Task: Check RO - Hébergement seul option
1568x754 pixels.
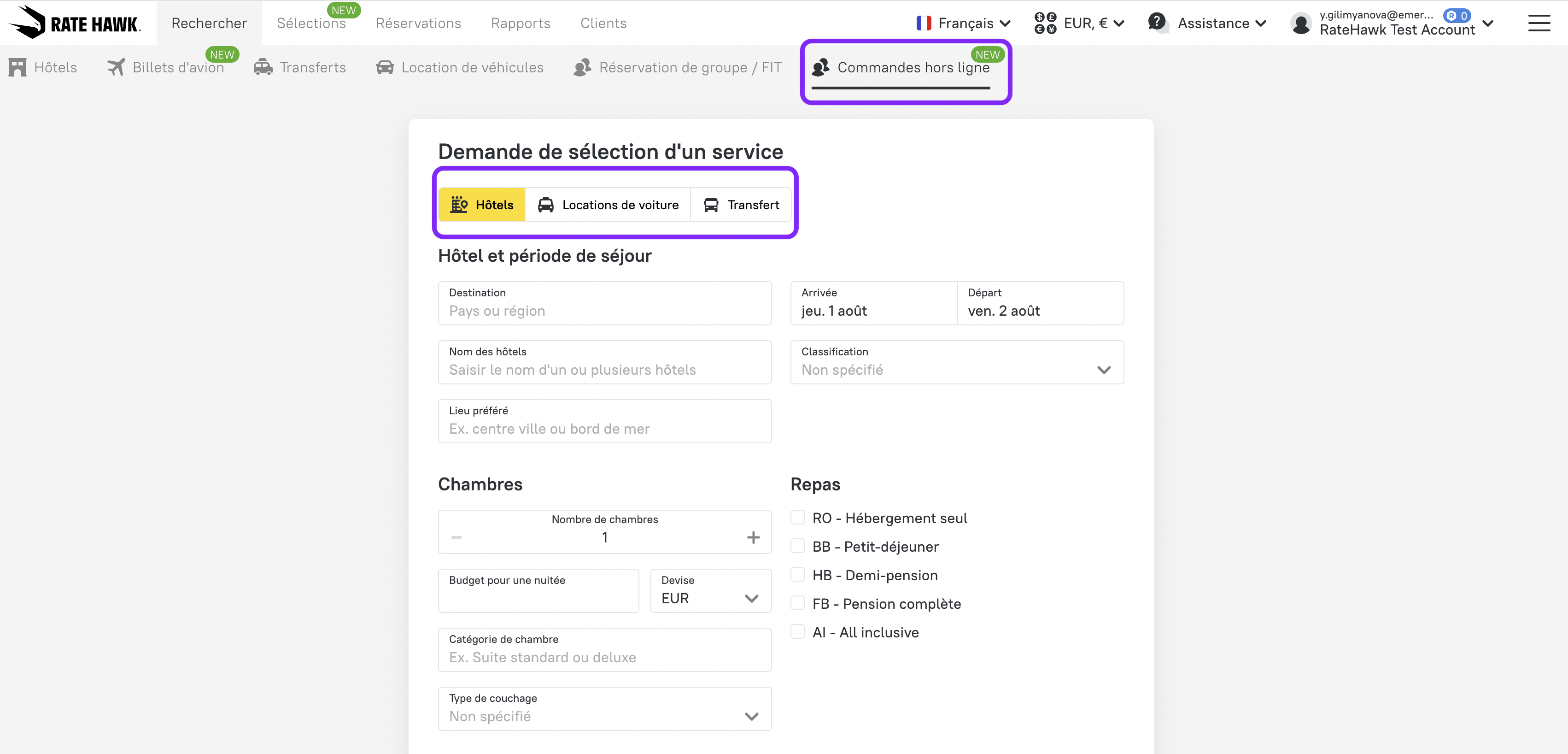Action: [797, 518]
